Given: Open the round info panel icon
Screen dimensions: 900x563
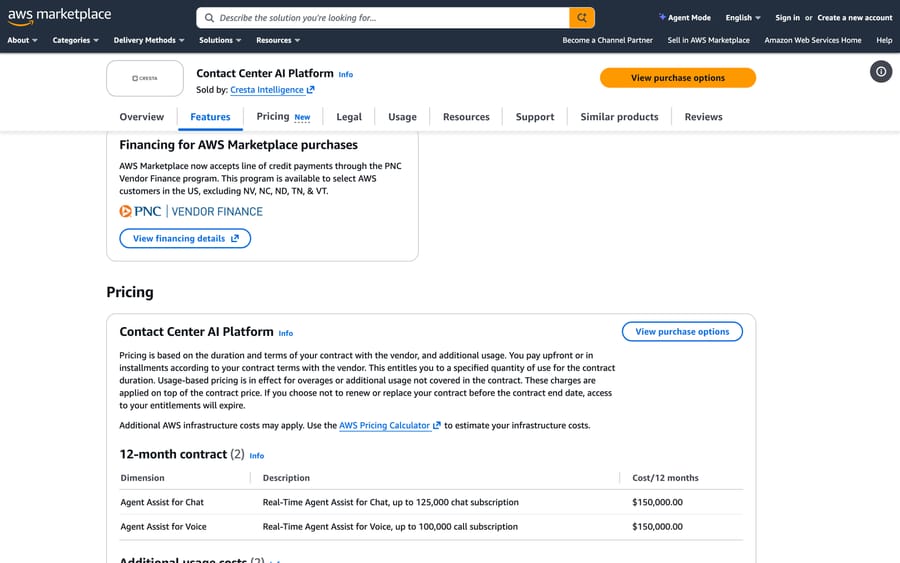Looking at the screenshot, I should [880, 72].
